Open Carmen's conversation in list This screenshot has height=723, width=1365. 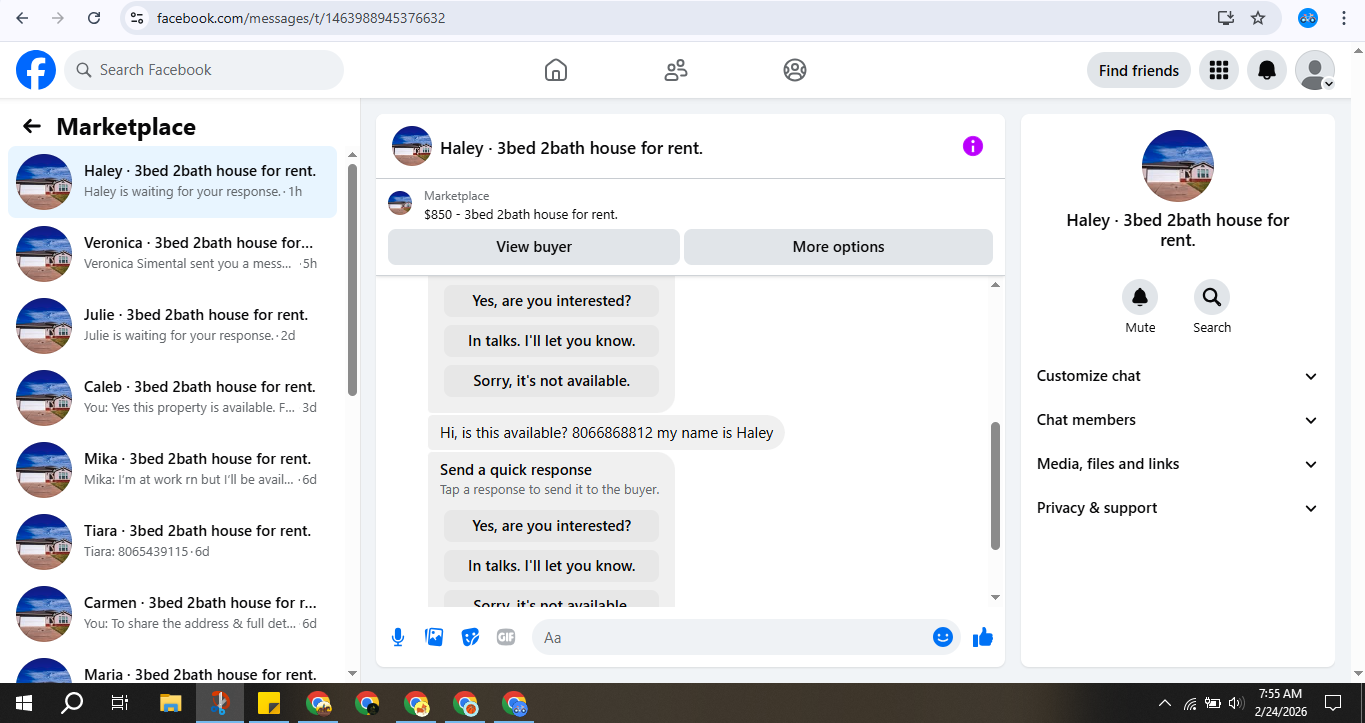click(172, 614)
